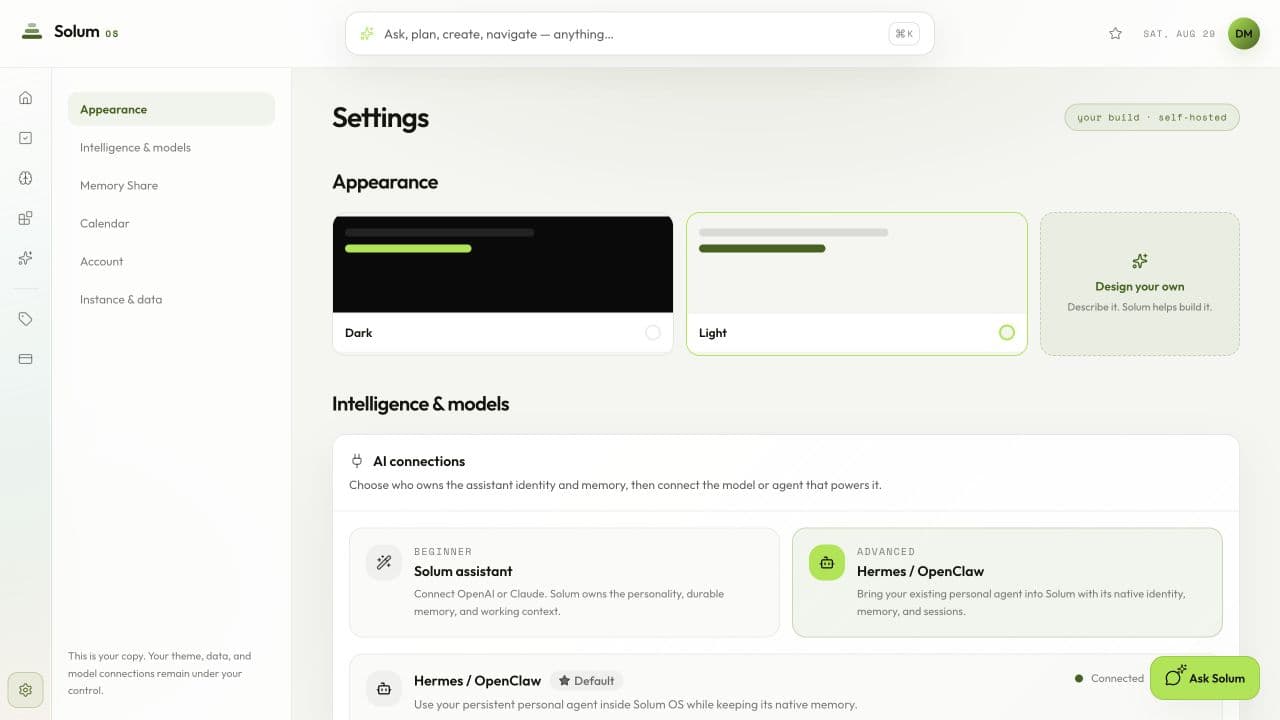Click the This is your copy footer note
The image size is (1280, 720).
[160, 673]
